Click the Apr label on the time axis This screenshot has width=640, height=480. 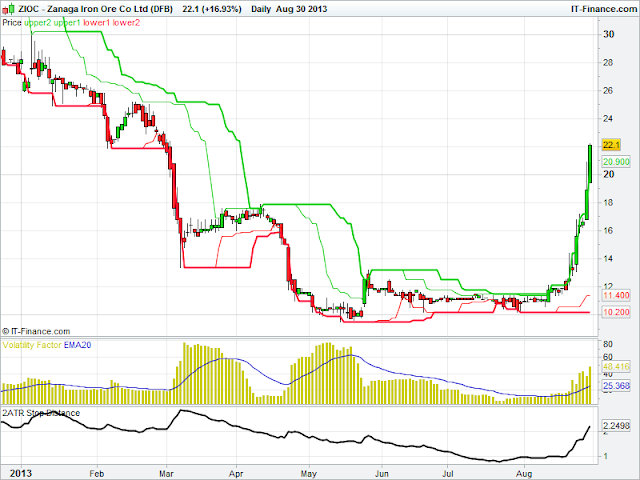[x=236, y=474]
